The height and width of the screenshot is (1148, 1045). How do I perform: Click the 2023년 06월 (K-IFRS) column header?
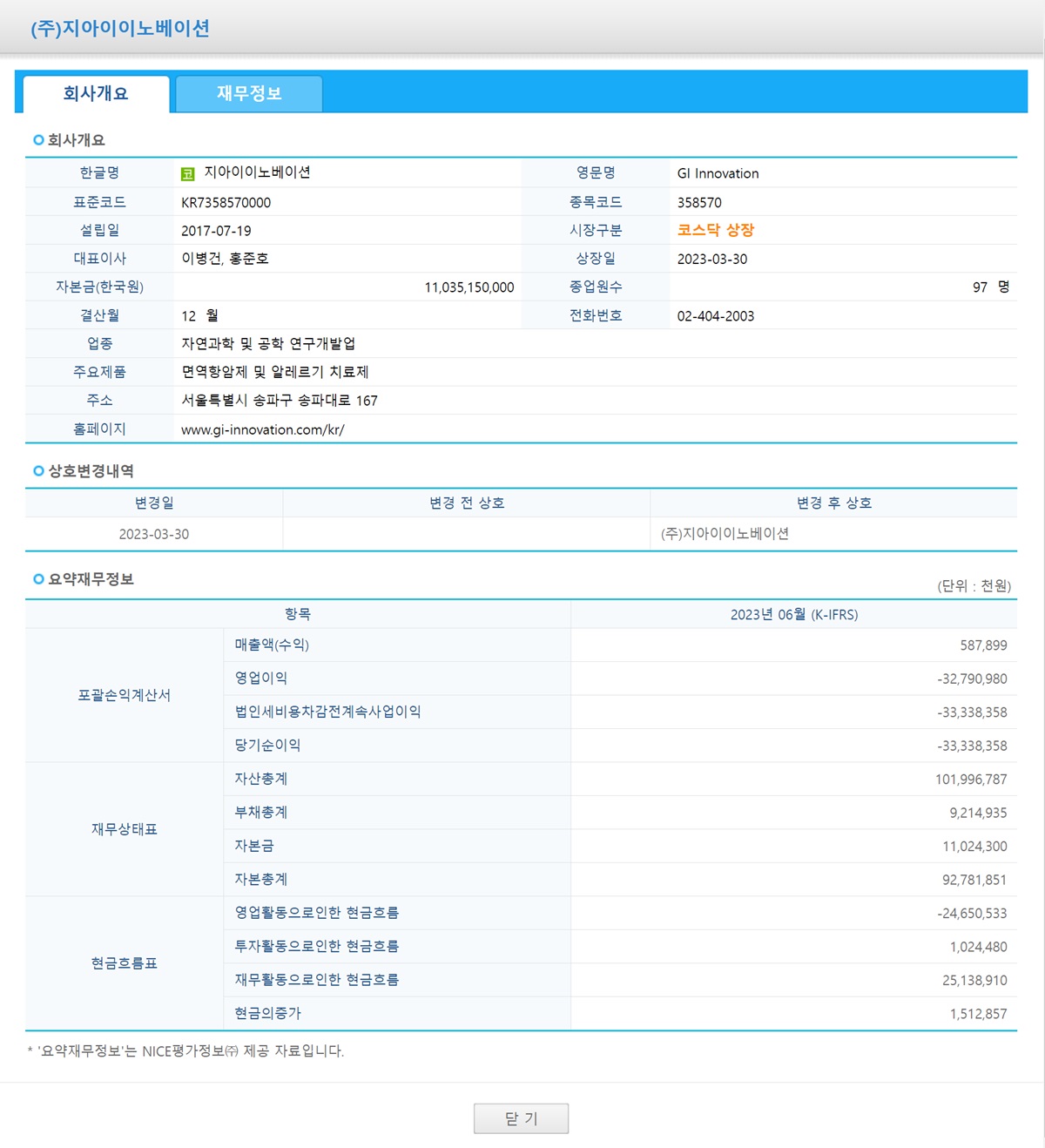(794, 614)
